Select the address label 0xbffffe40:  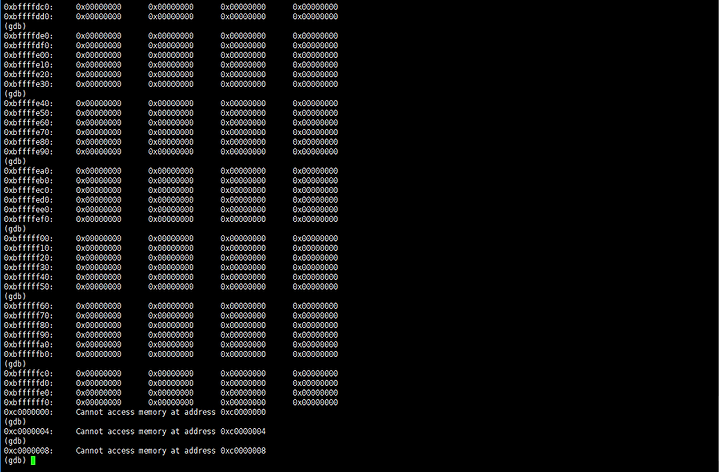point(28,103)
